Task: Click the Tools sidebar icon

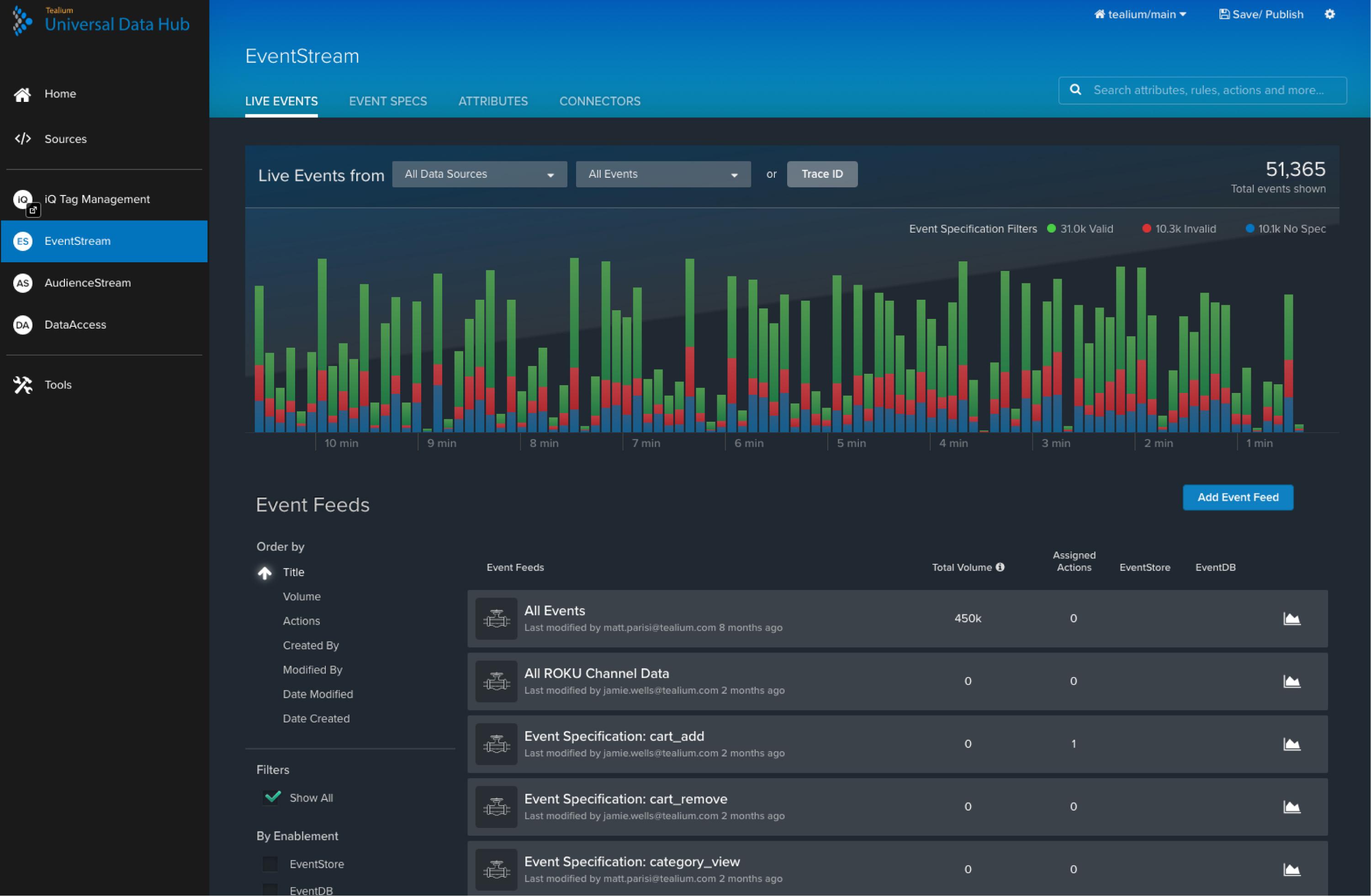Action: click(x=21, y=384)
